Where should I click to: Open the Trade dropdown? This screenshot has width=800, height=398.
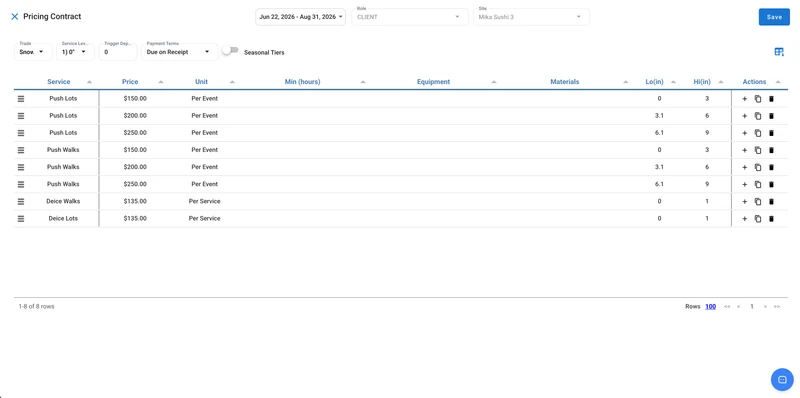[x=33, y=52]
